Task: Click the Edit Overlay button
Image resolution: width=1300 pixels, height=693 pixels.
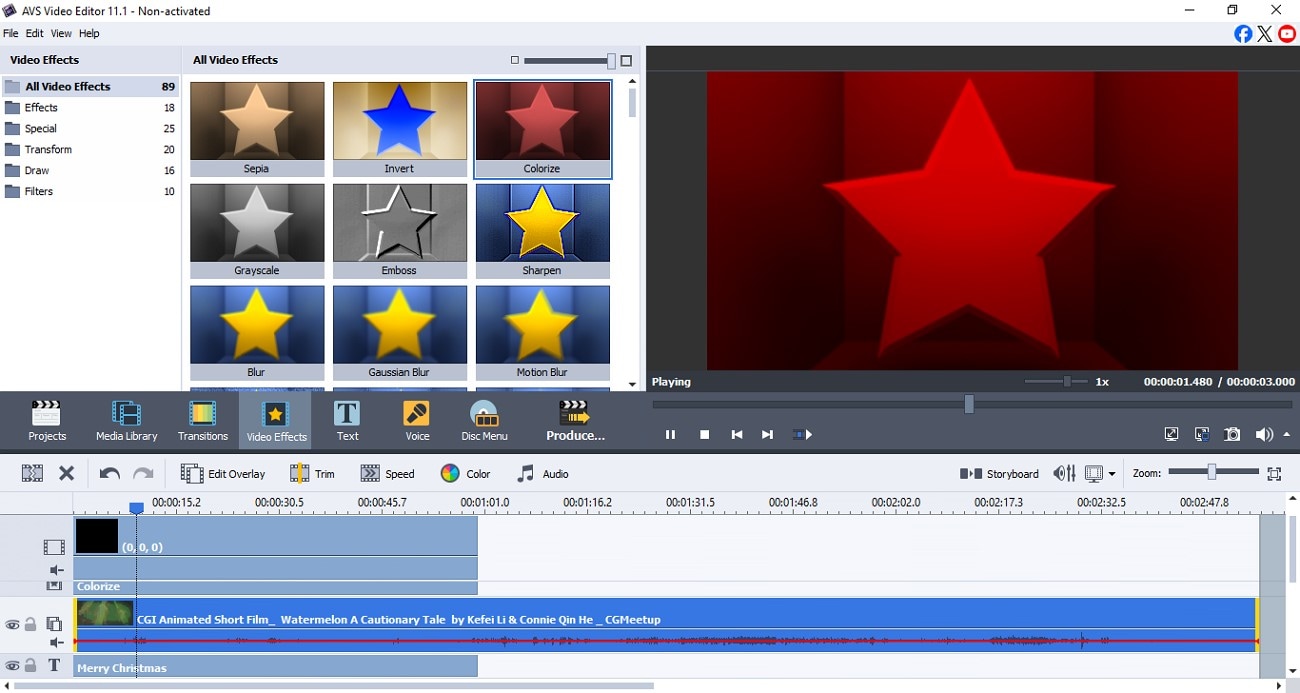Action: pyautogui.click(x=223, y=474)
